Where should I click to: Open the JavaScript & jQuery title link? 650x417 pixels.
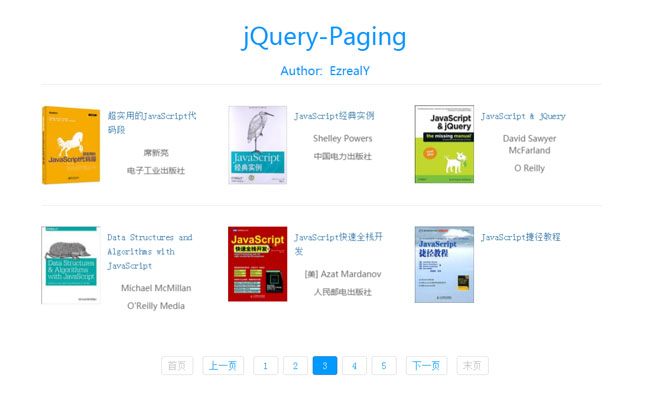pyautogui.click(x=523, y=116)
